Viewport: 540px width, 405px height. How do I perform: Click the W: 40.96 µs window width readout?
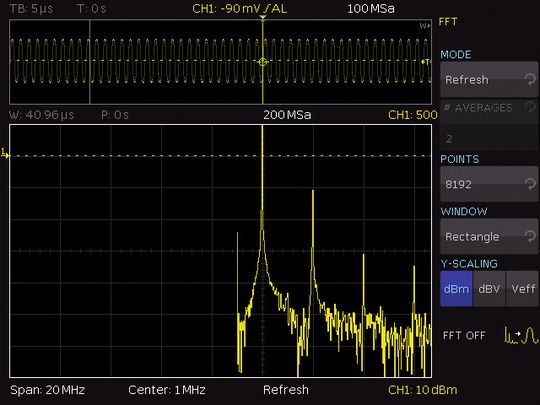[x=42, y=115]
